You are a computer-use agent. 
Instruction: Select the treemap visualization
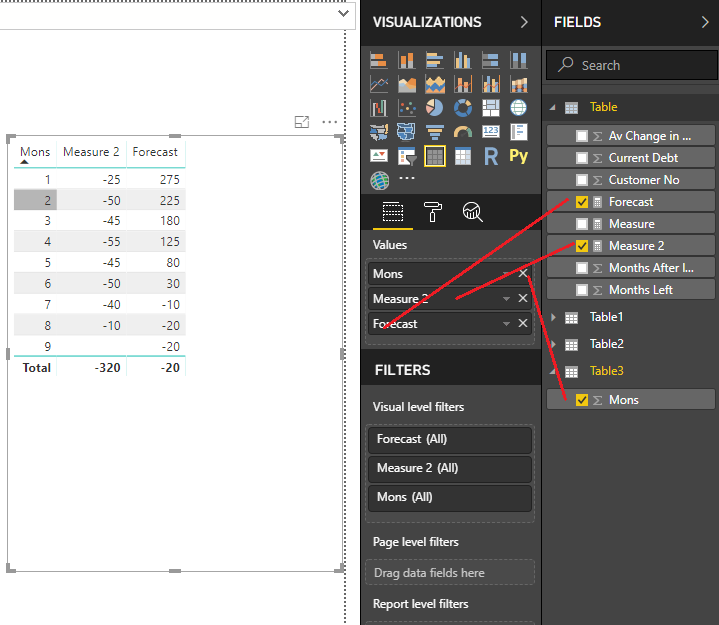pyautogui.click(x=491, y=108)
